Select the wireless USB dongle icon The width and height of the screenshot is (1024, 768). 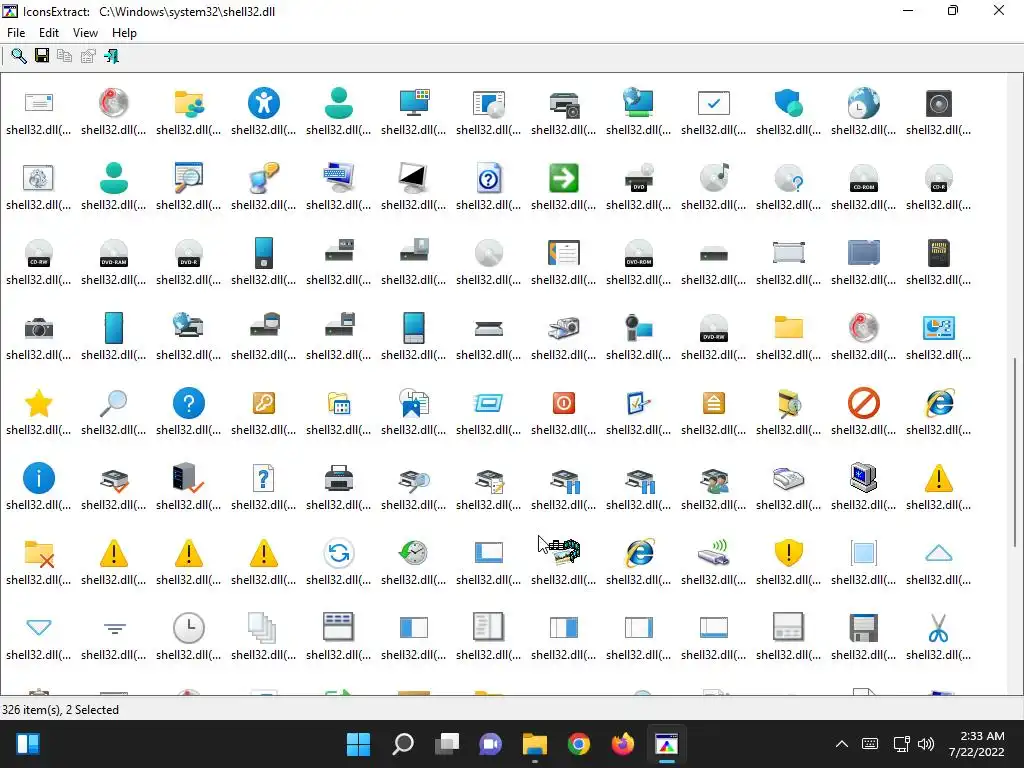[x=714, y=552]
